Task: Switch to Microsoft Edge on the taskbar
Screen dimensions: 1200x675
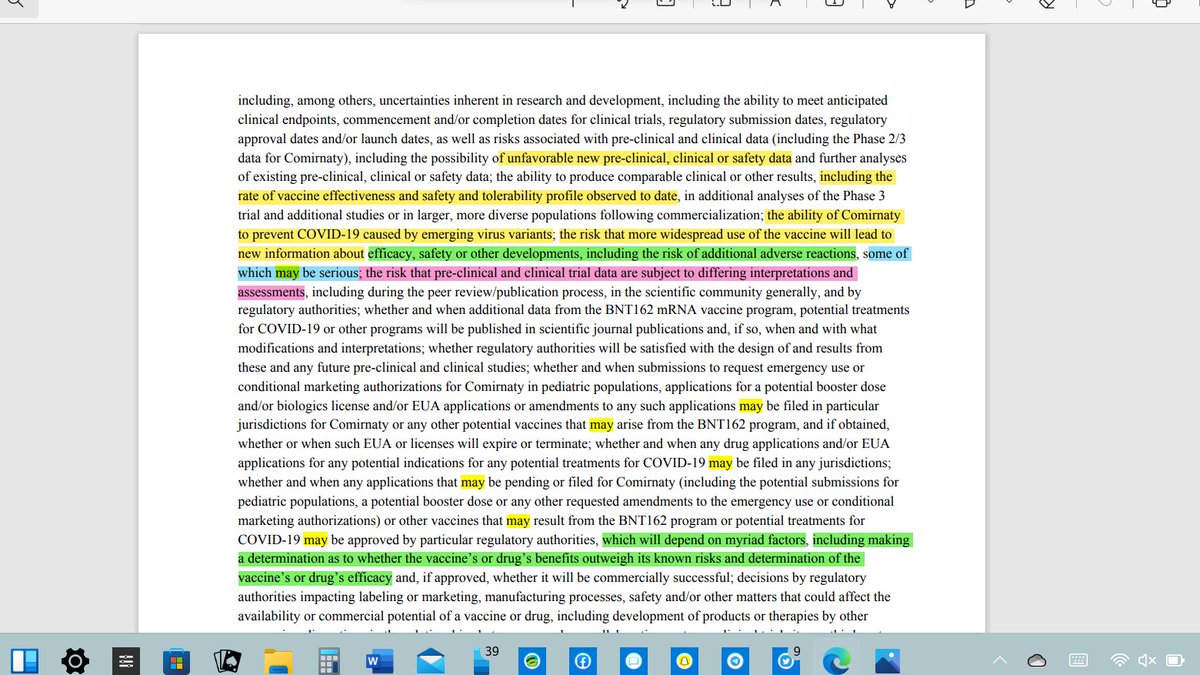Action: click(x=835, y=661)
